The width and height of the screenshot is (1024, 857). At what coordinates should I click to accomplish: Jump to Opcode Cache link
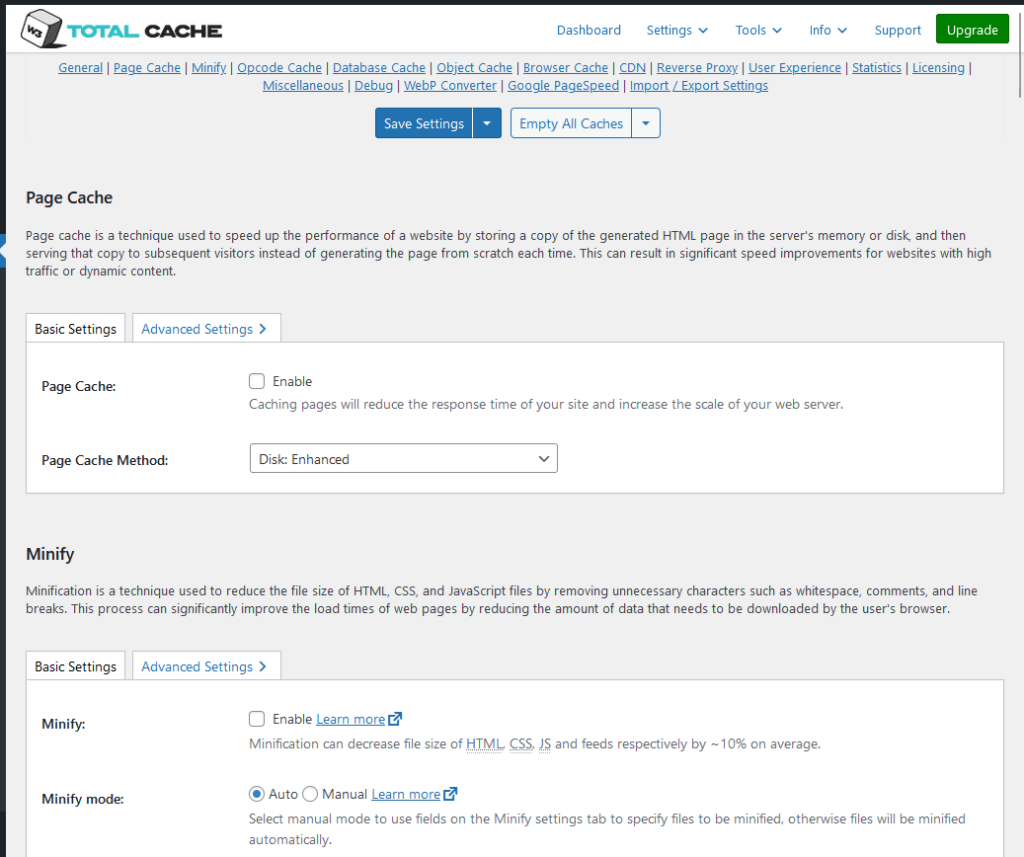point(280,67)
